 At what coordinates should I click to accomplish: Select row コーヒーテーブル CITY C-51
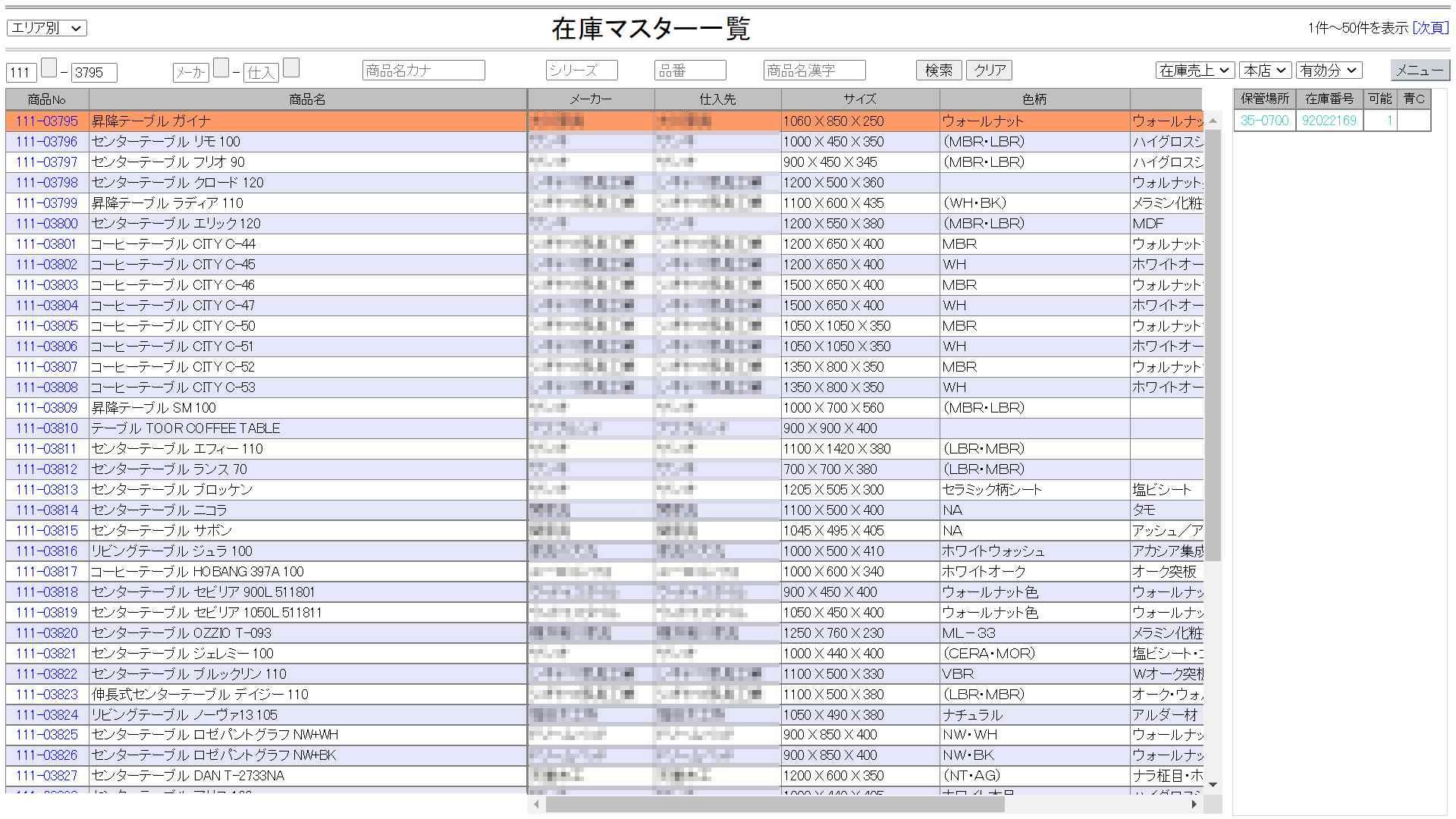click(x=604, y=347)
